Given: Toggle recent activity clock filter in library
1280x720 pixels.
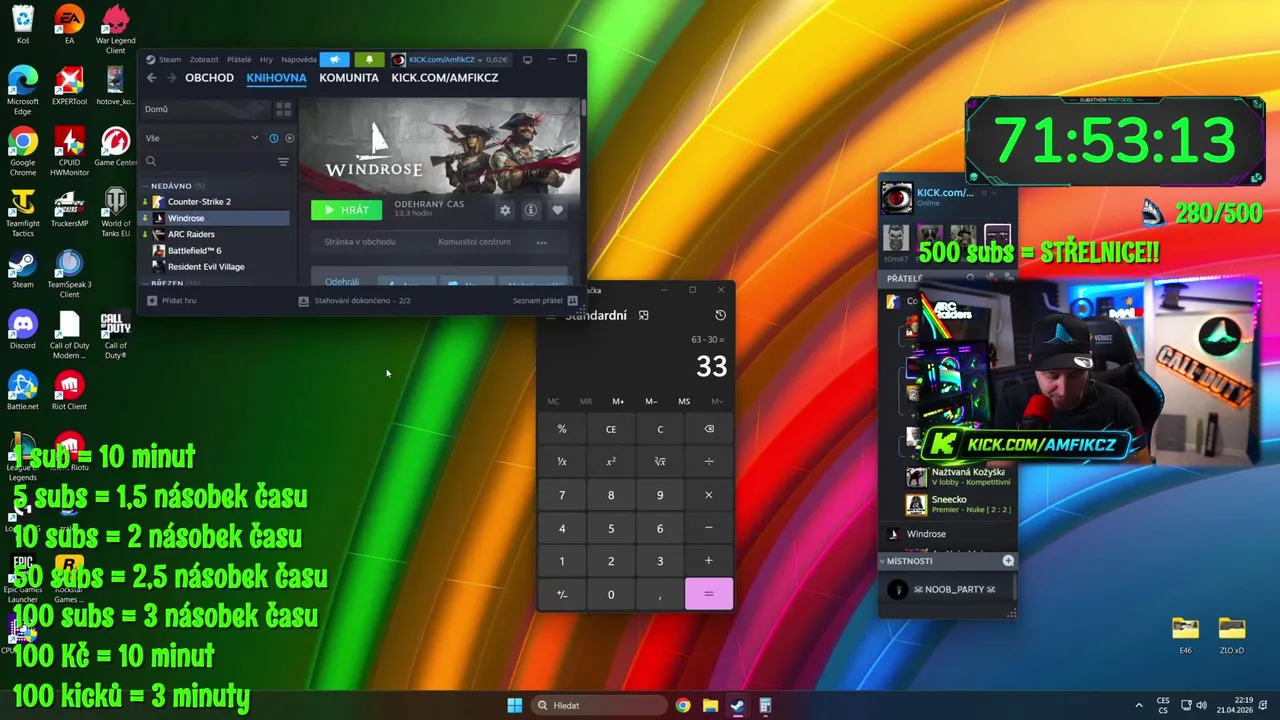Looking at the screenshot, I should click(x=273, y=138).
